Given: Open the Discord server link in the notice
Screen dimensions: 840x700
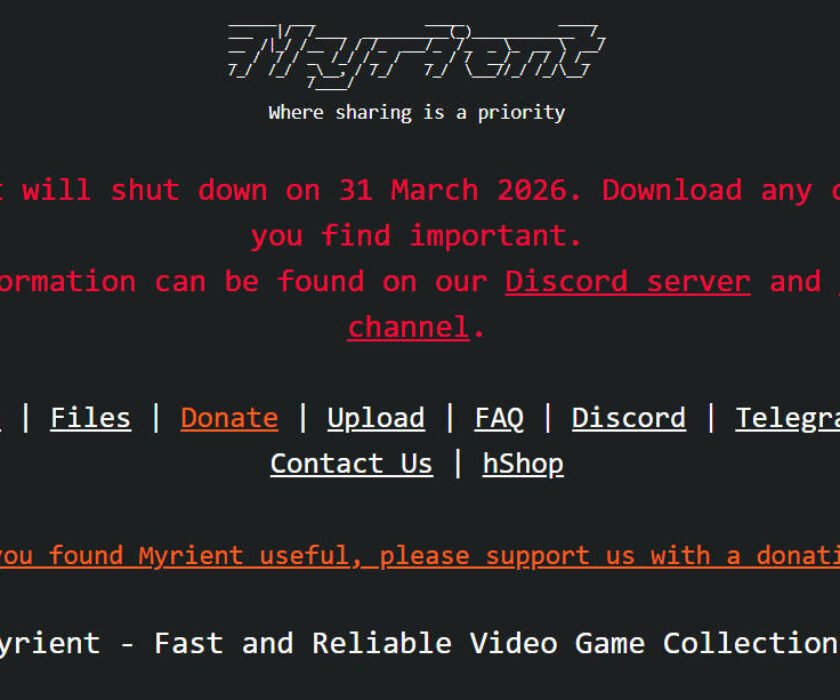Looking at the screenshot, I should click(628, 282).
